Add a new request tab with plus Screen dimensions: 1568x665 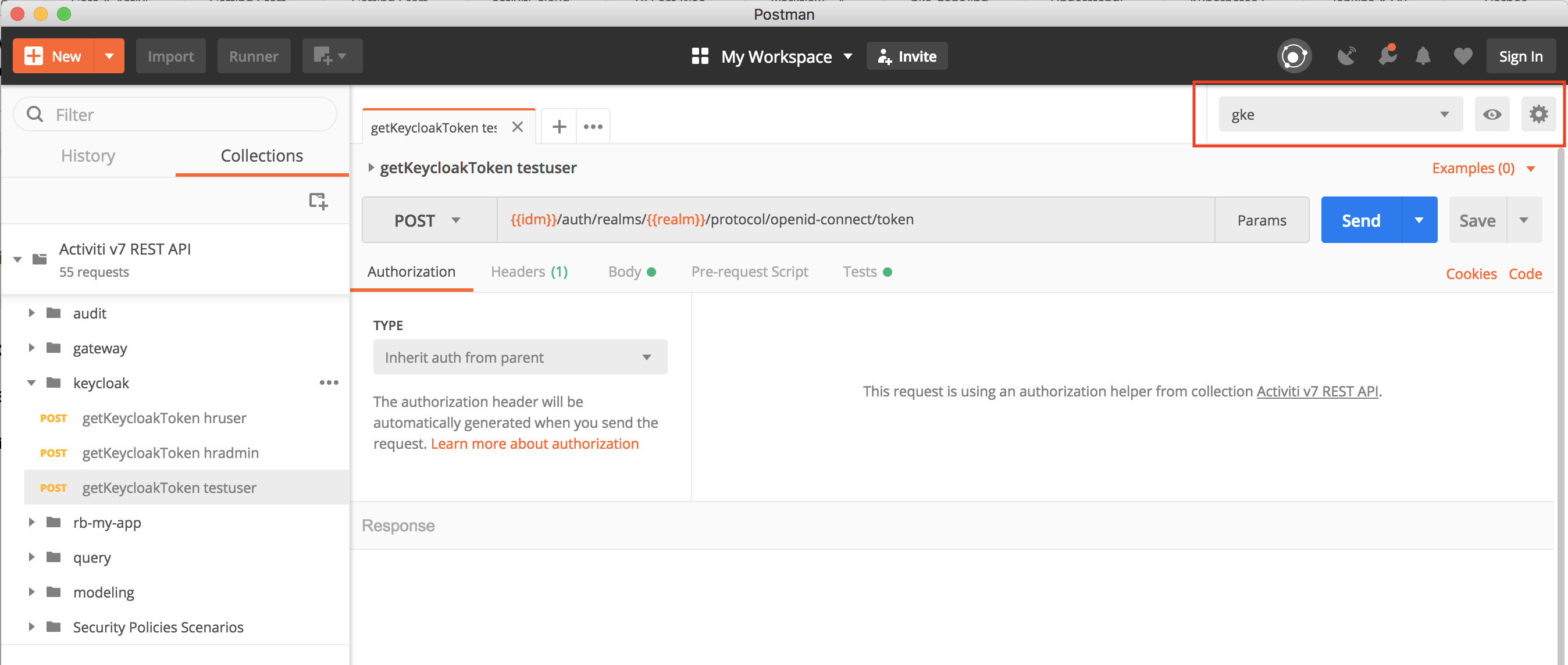pyautogui.click(x=559, y=127)
